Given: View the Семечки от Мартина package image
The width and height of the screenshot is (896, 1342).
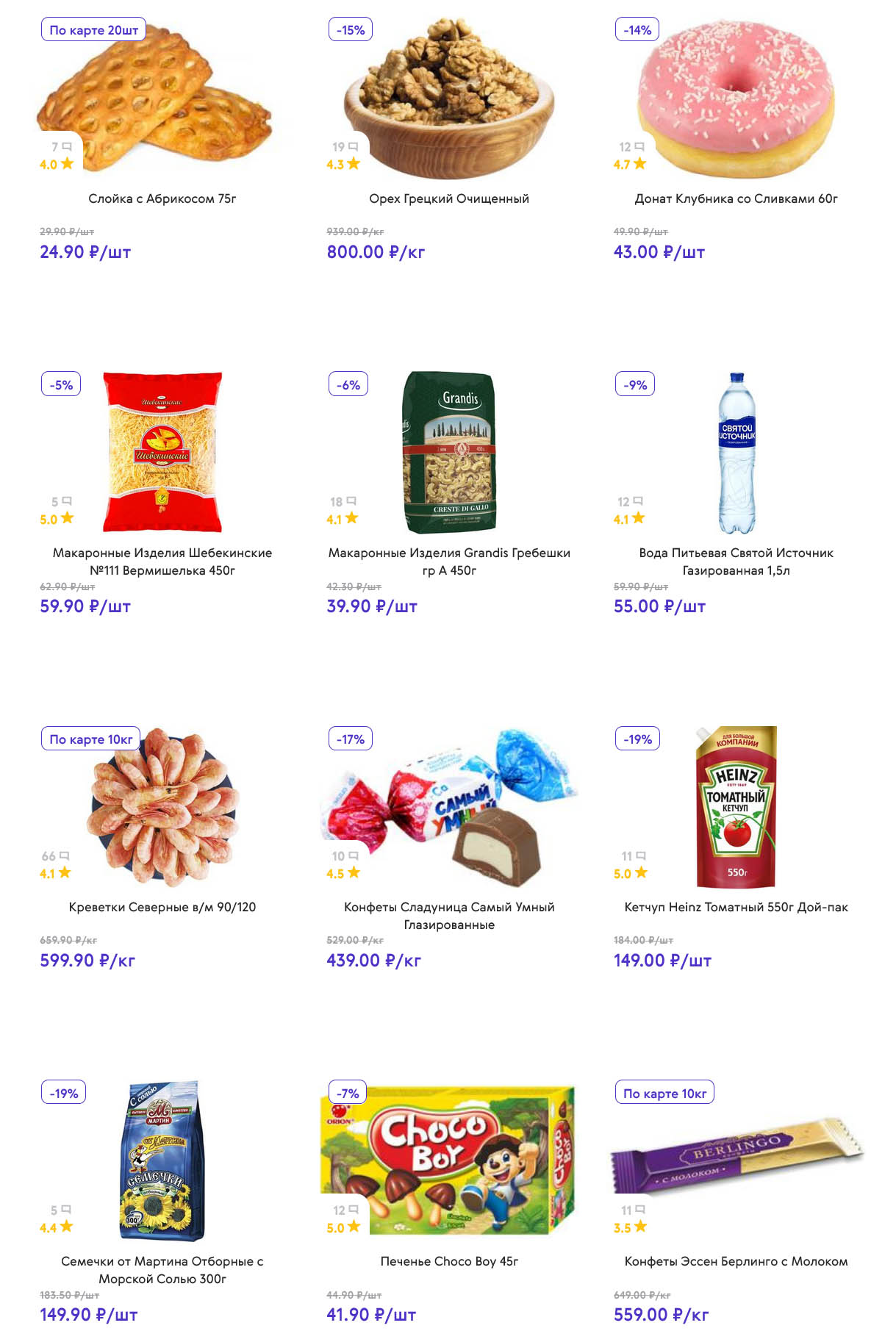Looking at the screenshot, I should coord(162,1161).
